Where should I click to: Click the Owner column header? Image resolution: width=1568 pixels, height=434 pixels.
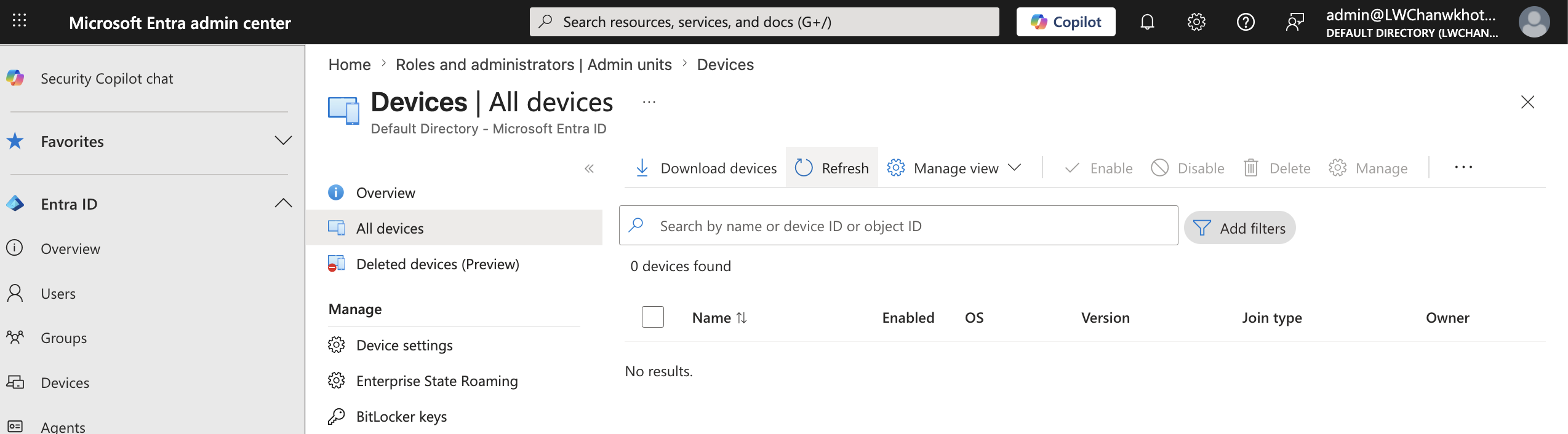pyautogui.click(x=1447, y=318)
